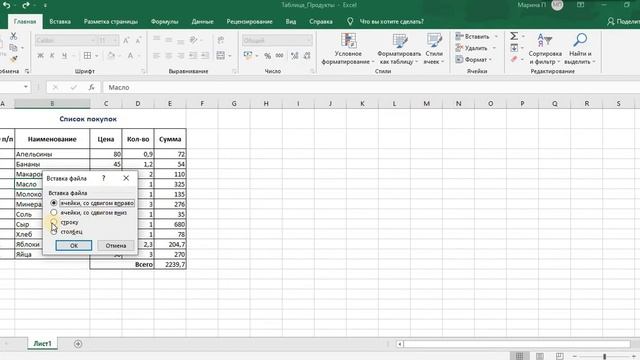The width and height of the screenshot is (640, 360).
Task: Click 'Что вы хотите сделать?' search box
Action: (x=391, y=22)
